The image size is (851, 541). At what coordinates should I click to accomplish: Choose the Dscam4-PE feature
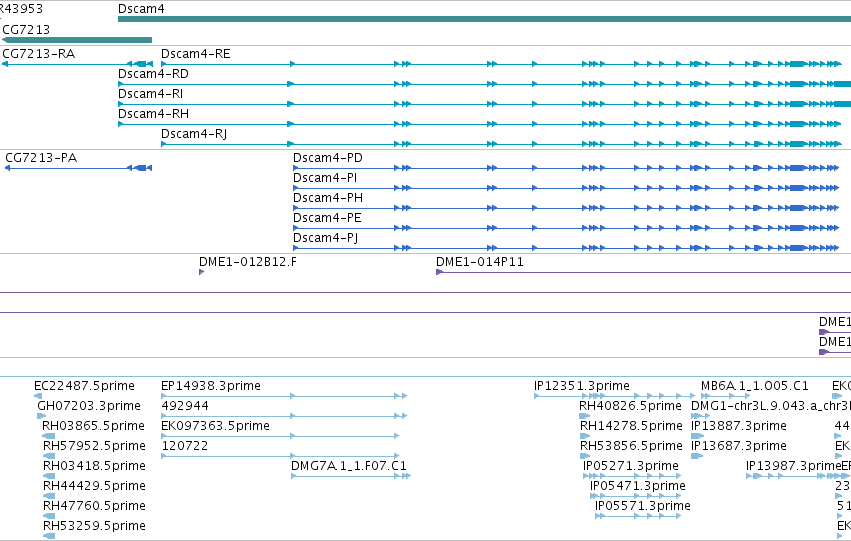[x=327, y=218]
